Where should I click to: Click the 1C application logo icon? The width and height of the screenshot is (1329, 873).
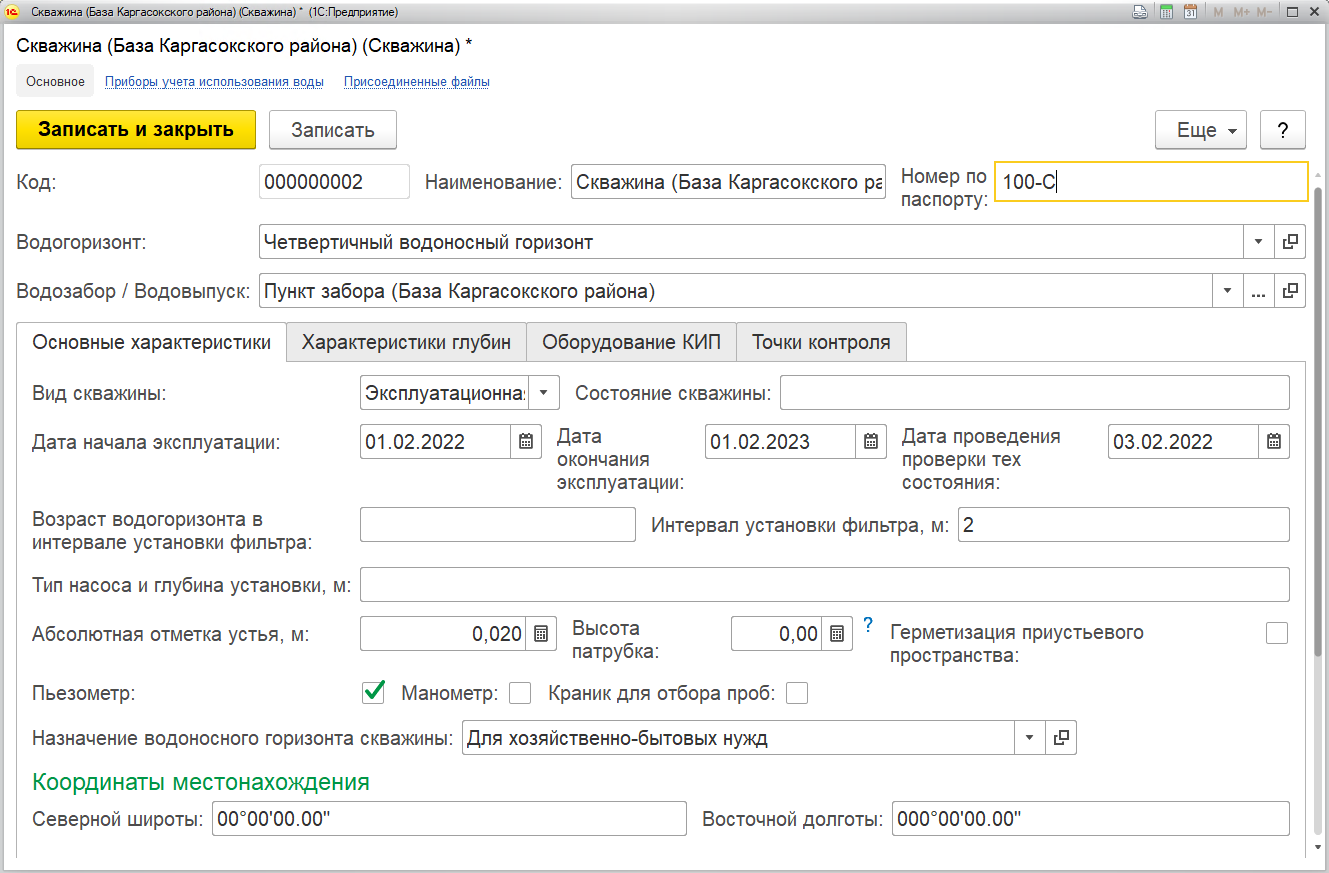[x=14, y=12]
